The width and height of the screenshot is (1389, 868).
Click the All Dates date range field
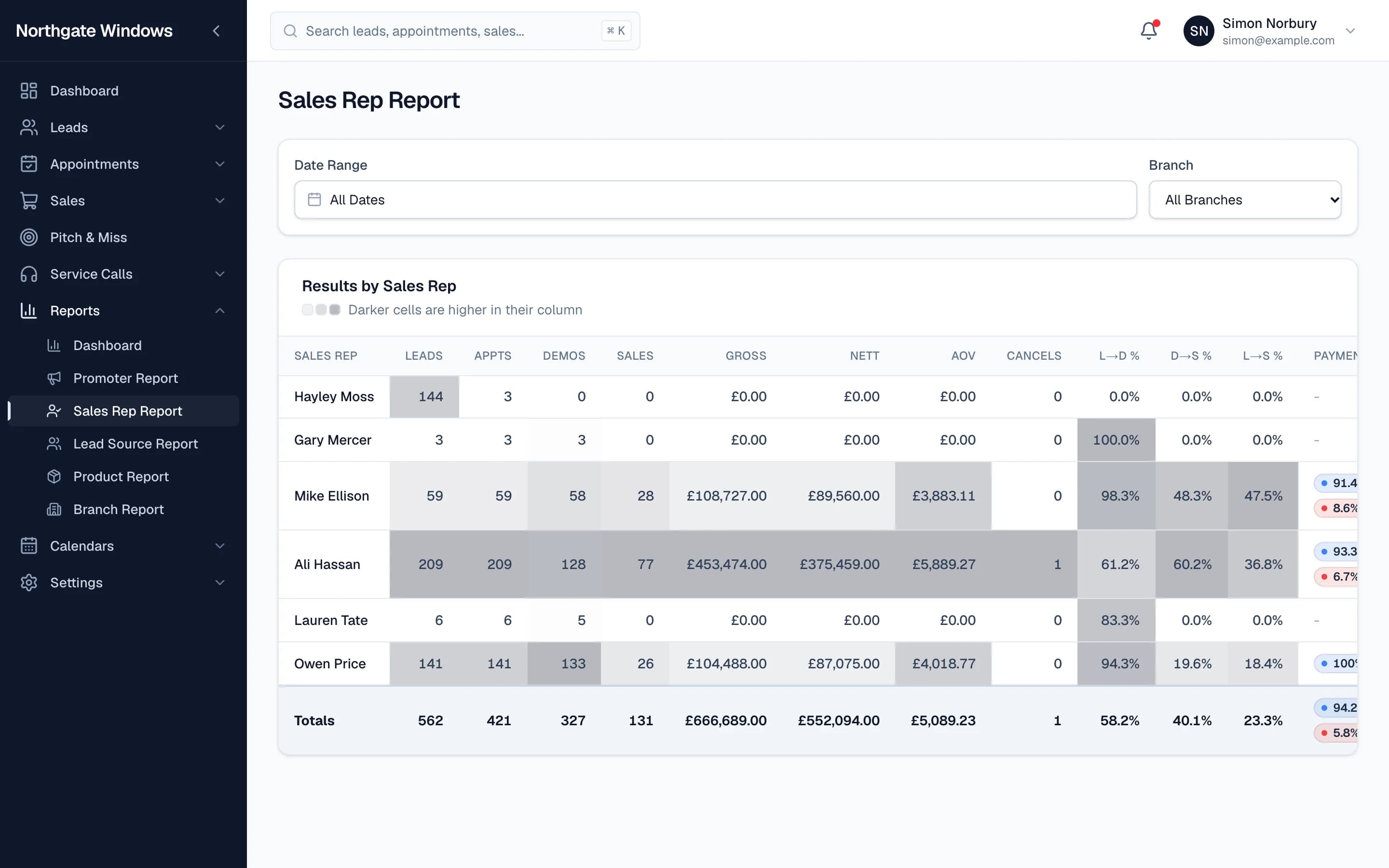[715, 200]
